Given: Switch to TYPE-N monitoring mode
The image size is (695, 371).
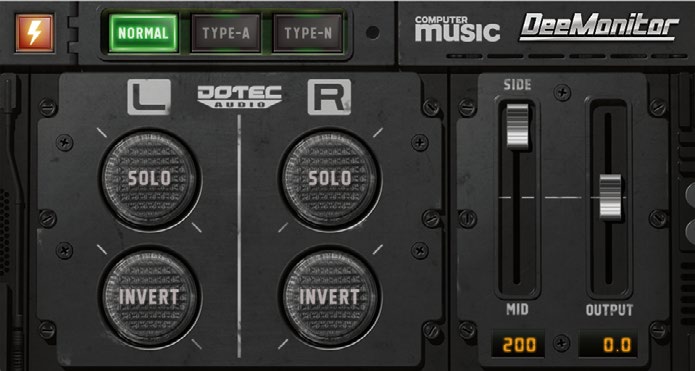Looking at the screenshot, I should (308, 33).
